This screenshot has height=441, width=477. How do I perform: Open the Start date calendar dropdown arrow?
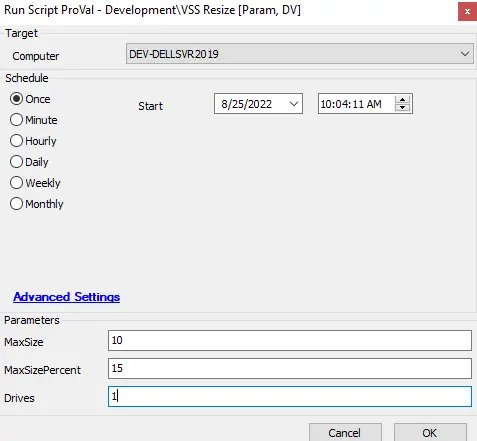(x=294, y=104)
